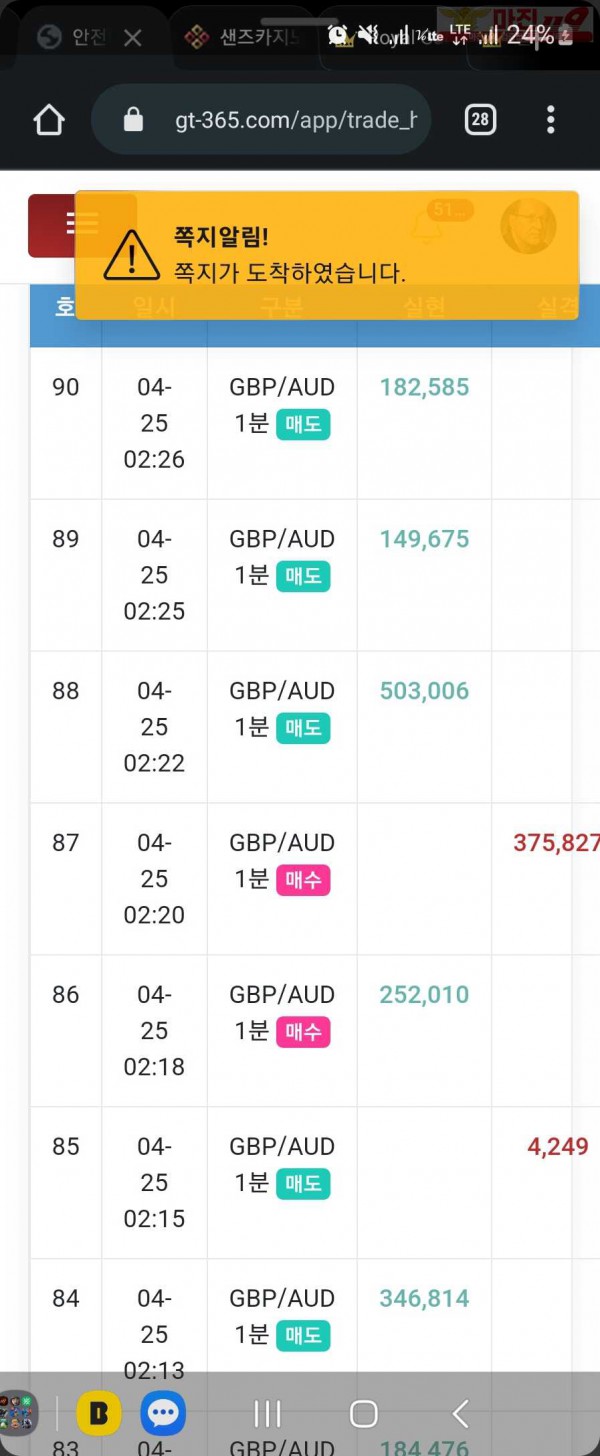Tap the 매도 badge on row 90
This screenshot has height=1456, width=600.
[303, 425]
